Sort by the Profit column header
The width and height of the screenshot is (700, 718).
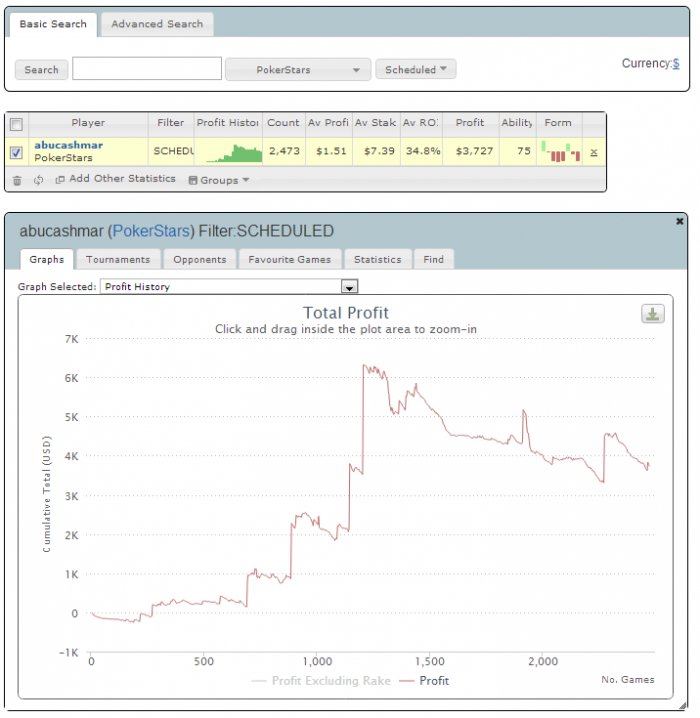[x=470, y=123]
